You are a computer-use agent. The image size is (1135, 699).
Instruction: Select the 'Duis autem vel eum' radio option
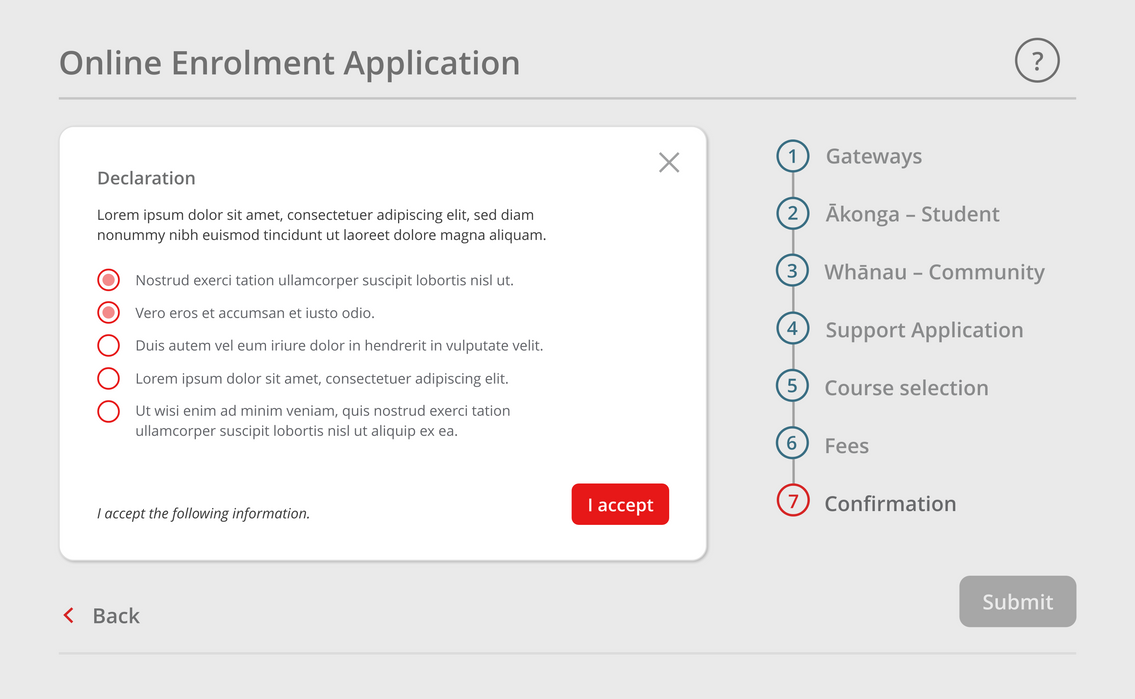[109, 346]
